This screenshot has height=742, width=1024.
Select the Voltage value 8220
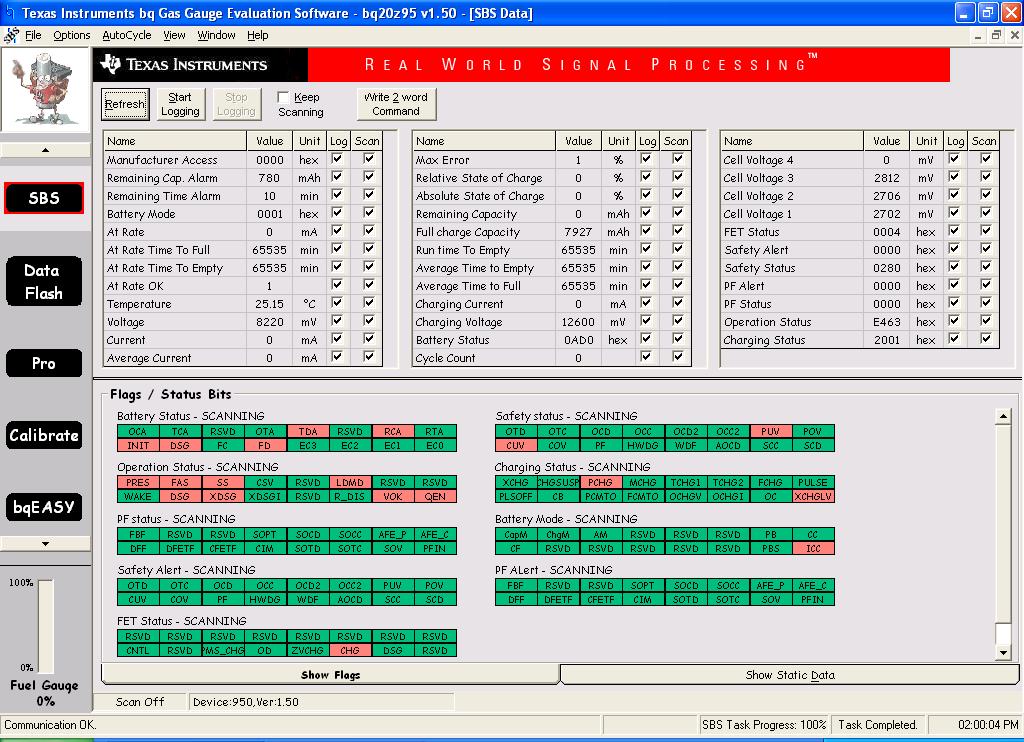coord(270,322)
